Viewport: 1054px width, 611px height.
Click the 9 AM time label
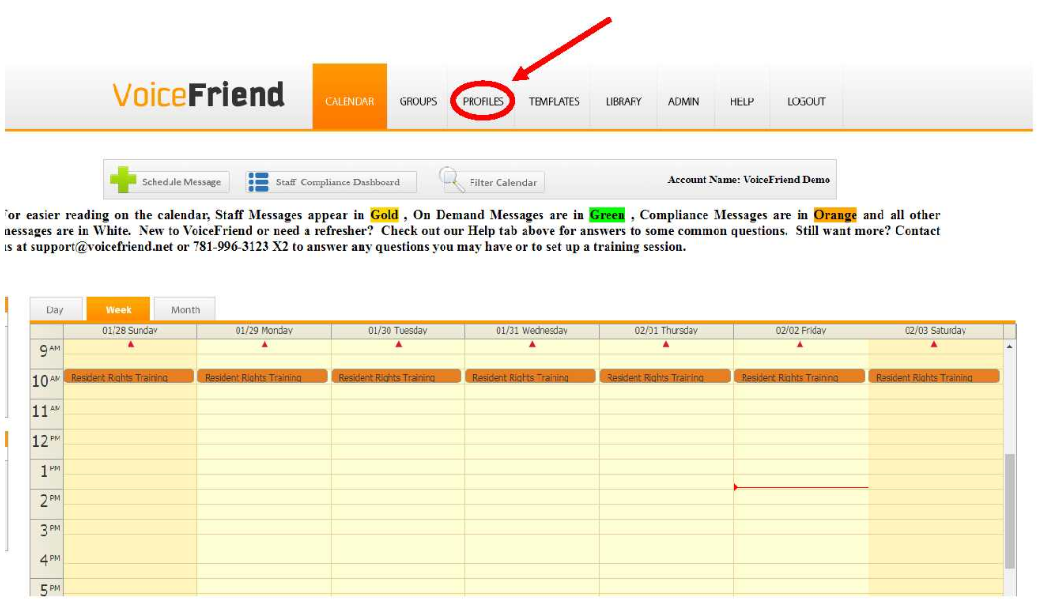pyautogui.click(x=49, y=351)
